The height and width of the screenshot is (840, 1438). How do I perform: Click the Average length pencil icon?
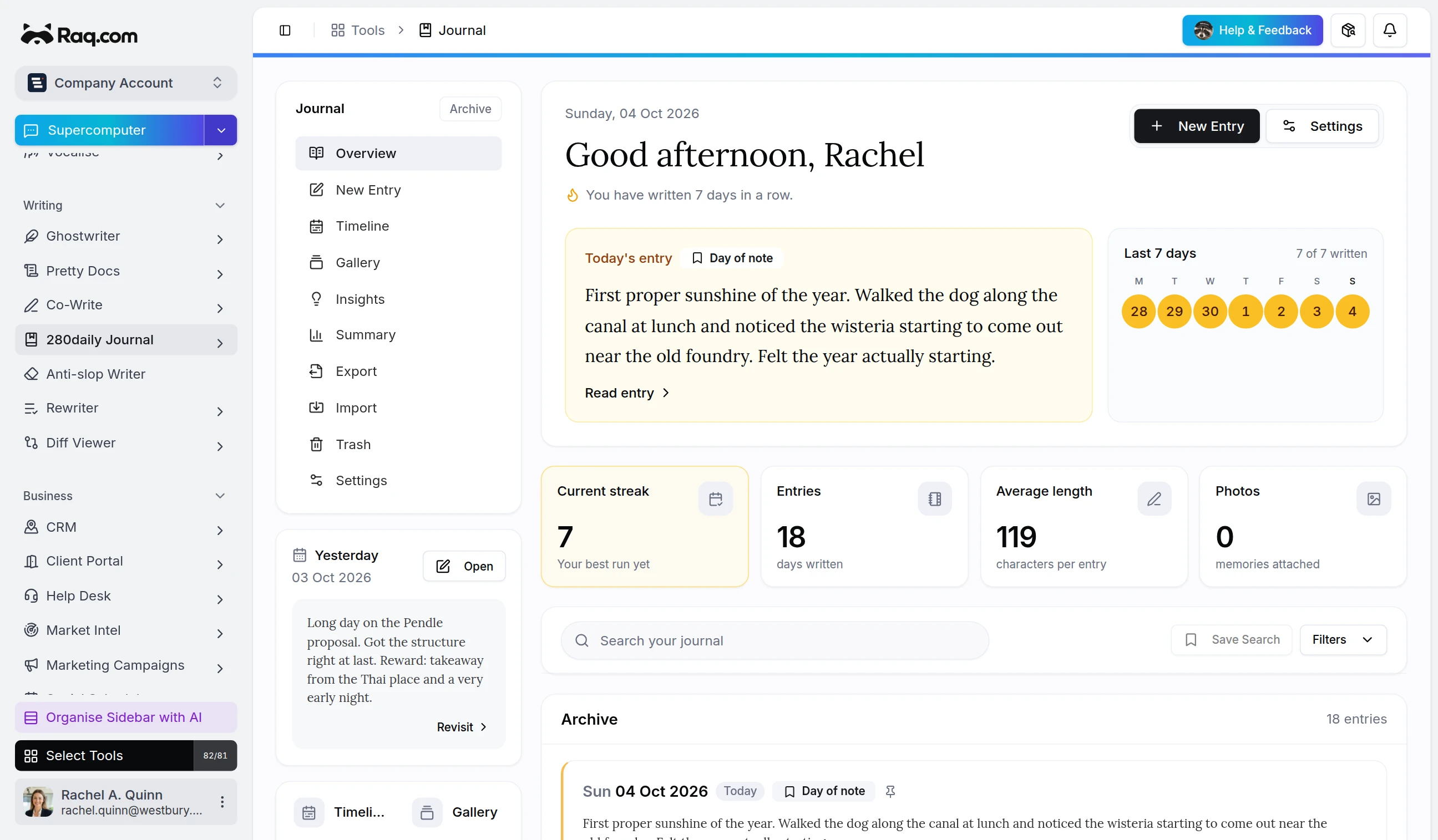[x=1154, y=499]
